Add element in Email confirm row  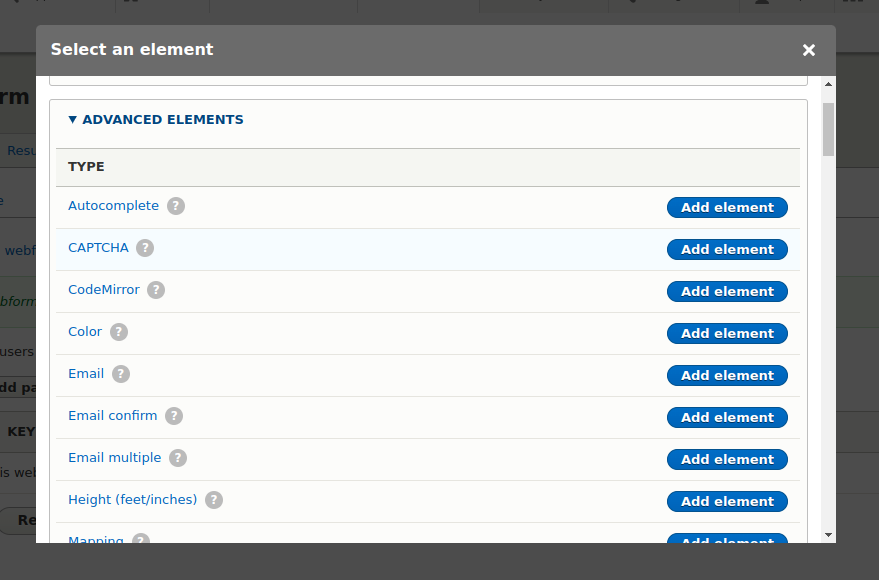click(727, 417)
